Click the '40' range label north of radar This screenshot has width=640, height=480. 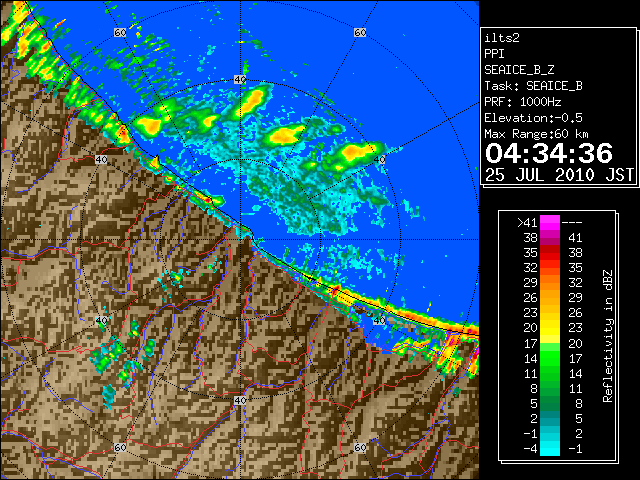(240, 80)
